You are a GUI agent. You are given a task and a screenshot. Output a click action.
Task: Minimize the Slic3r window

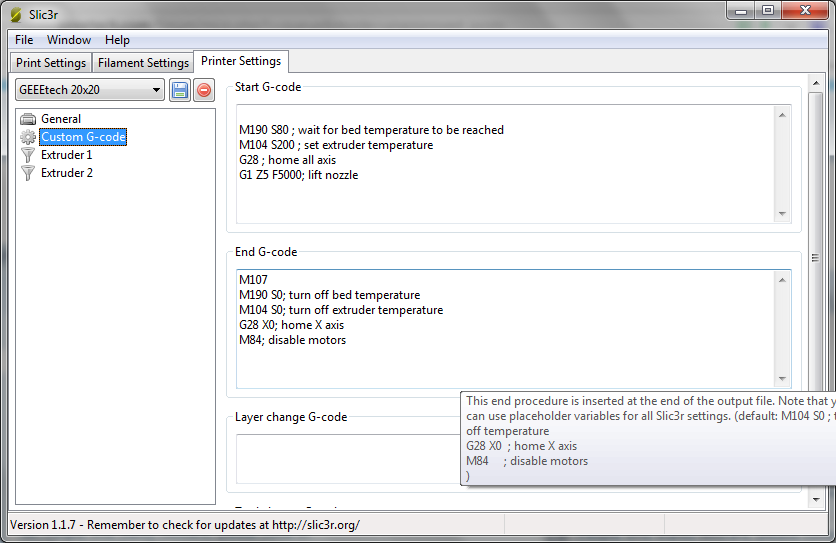[x=741, y=11]
